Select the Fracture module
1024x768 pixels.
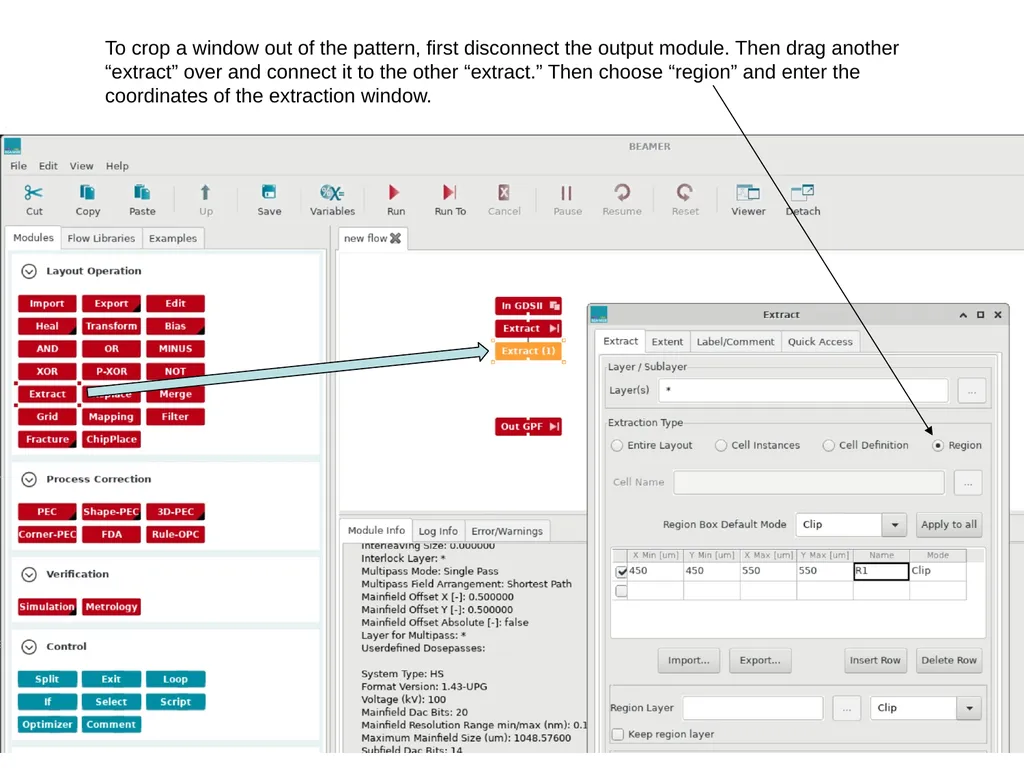tap(47, 440)
